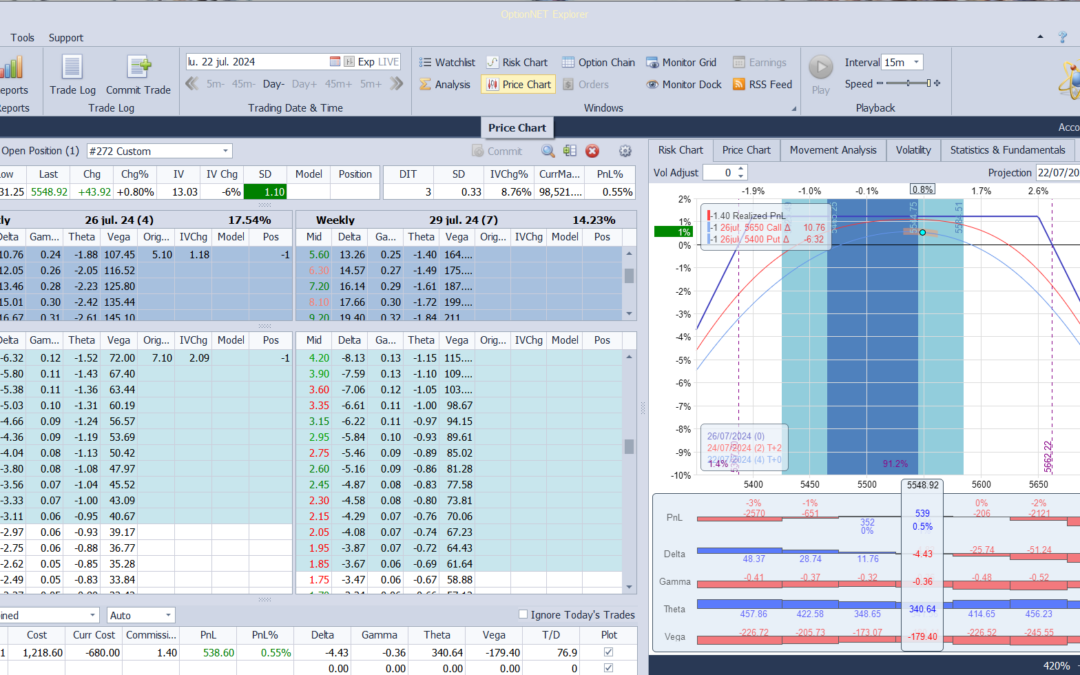Step forward 45 minutes with 45m+

click(x=338, y=84)
